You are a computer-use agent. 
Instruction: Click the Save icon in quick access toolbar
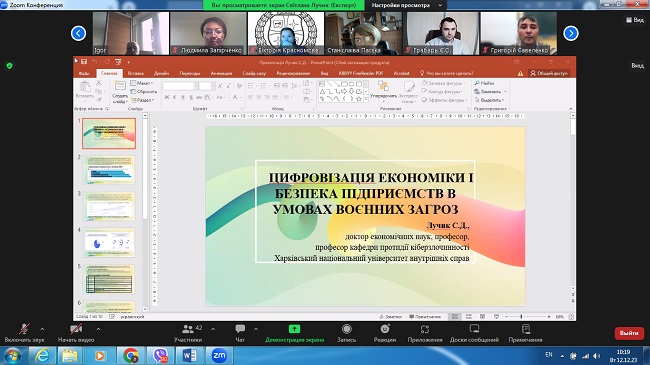(84, 62)
